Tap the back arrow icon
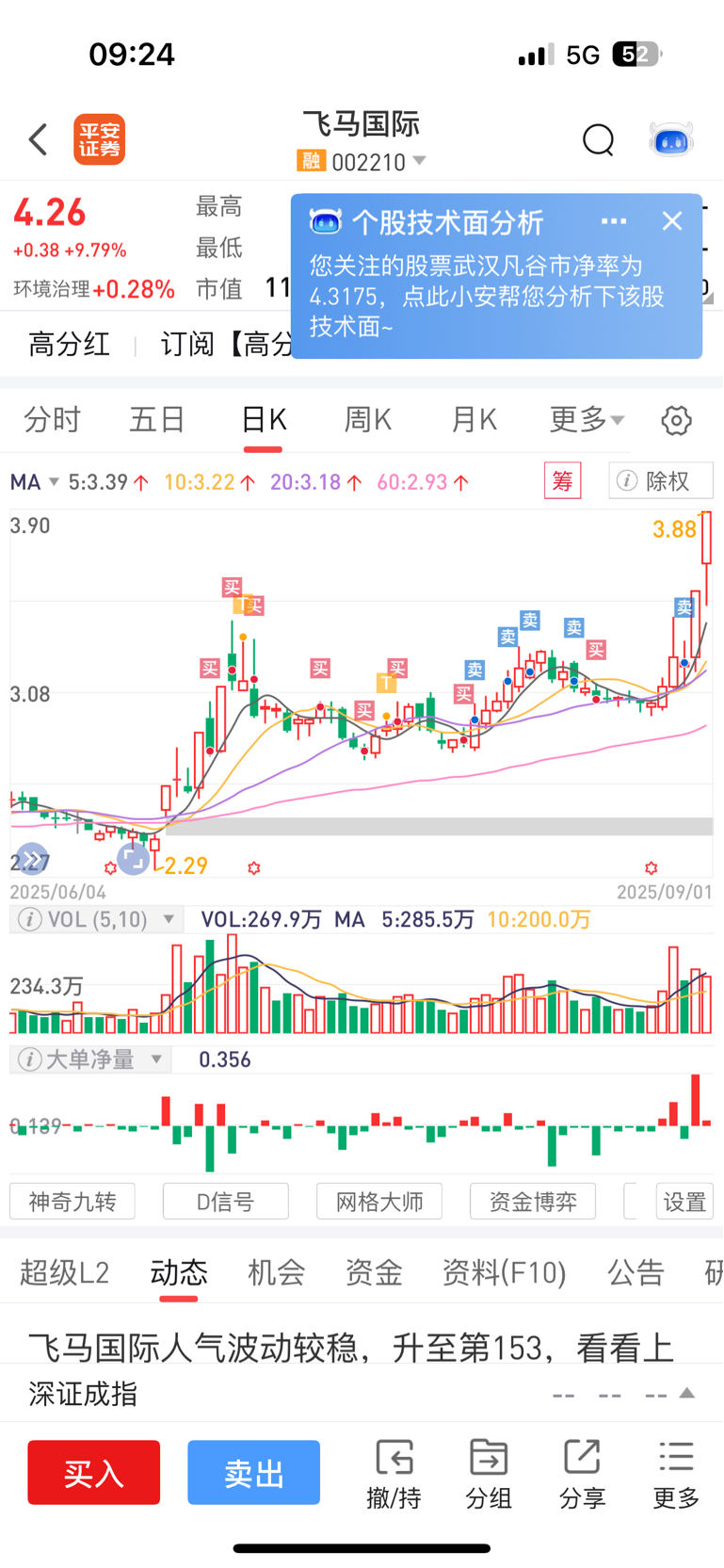 tap(38, 139)
